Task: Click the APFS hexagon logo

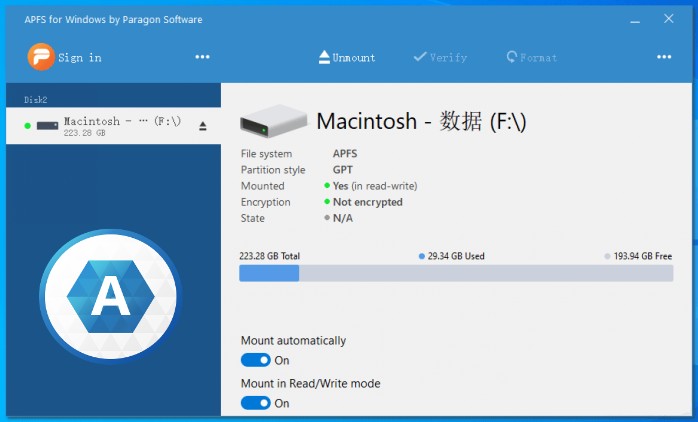Action: click(111, 296)
